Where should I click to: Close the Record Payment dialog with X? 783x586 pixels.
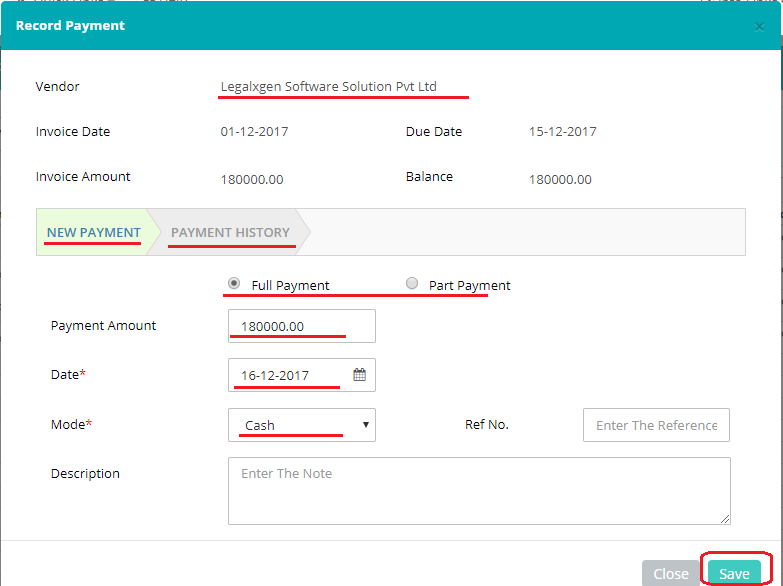pyautogui.click(x=759, y=27)
